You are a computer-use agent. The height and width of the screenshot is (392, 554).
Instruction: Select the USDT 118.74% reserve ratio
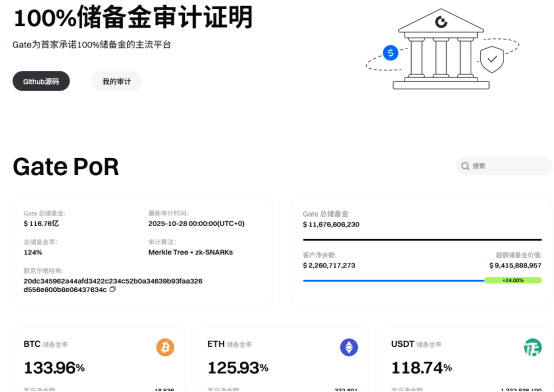click(422, 368)
